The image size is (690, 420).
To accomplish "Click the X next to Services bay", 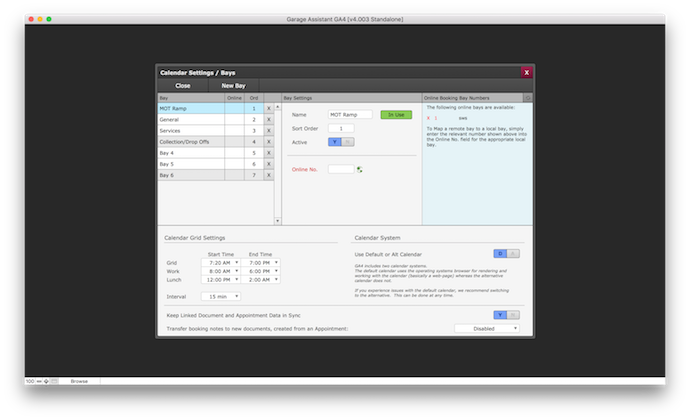I will (268, 131).
